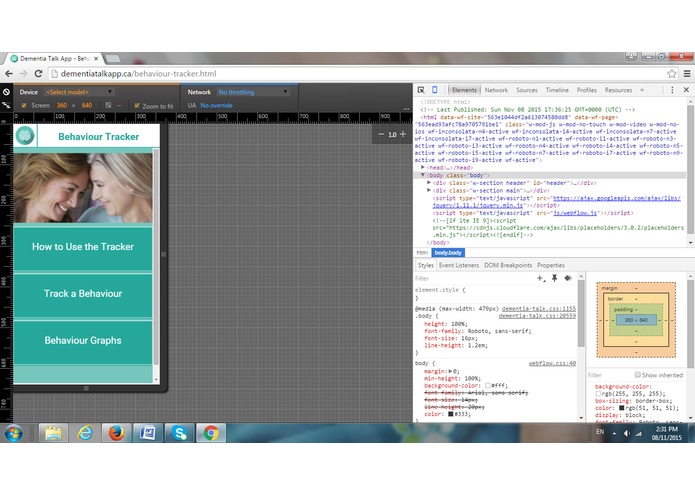This screenshot has width=695, height=494.
Task: Click the browser address bar URL
Action: coord(139,74)
